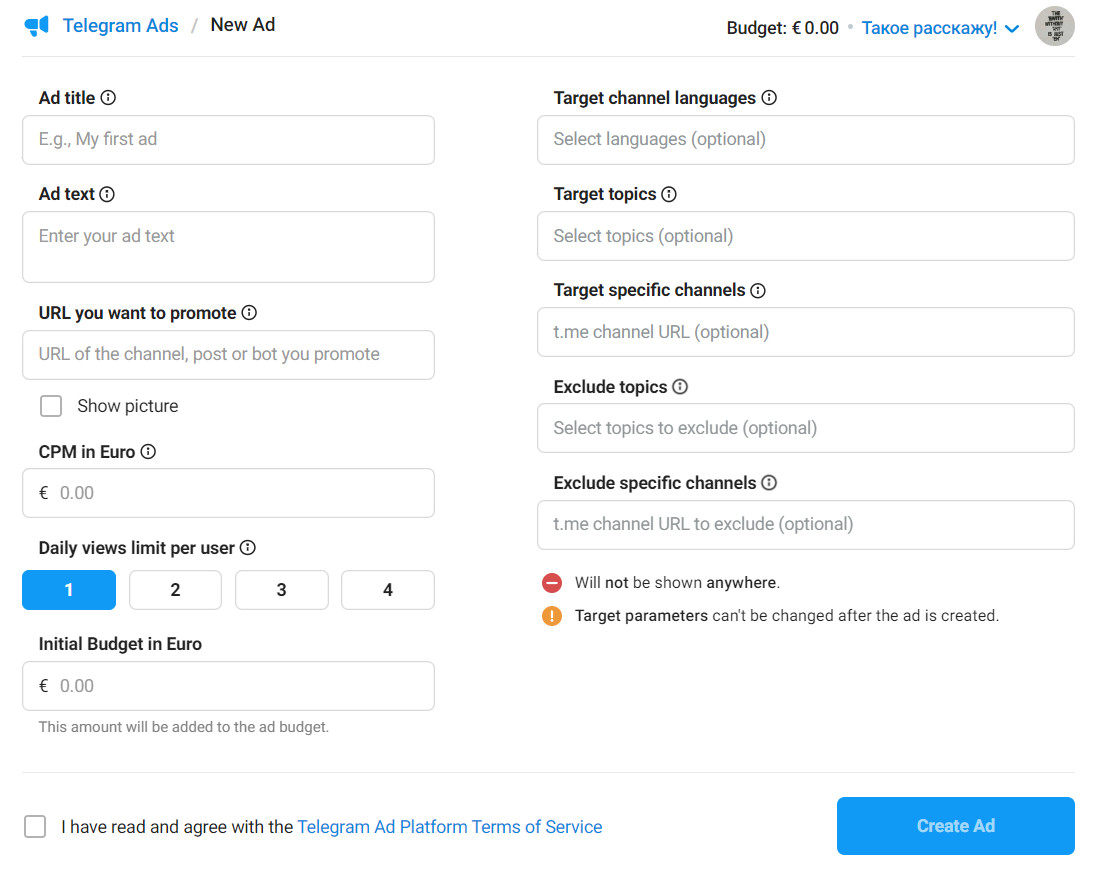This screenshot has width=1105, height=895.
Task: Click info icon for Daily views limit
Action: (248, 548)
